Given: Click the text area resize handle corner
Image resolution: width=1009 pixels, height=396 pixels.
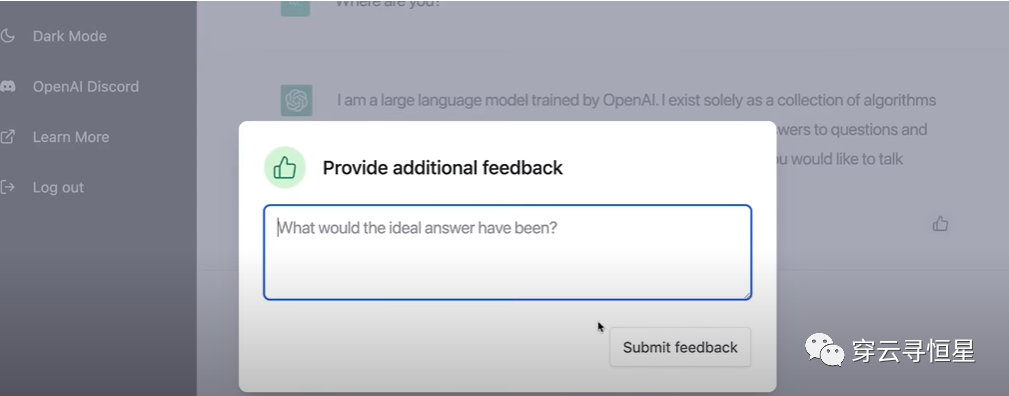Looking at the screenshot, I should click(746, 294).
